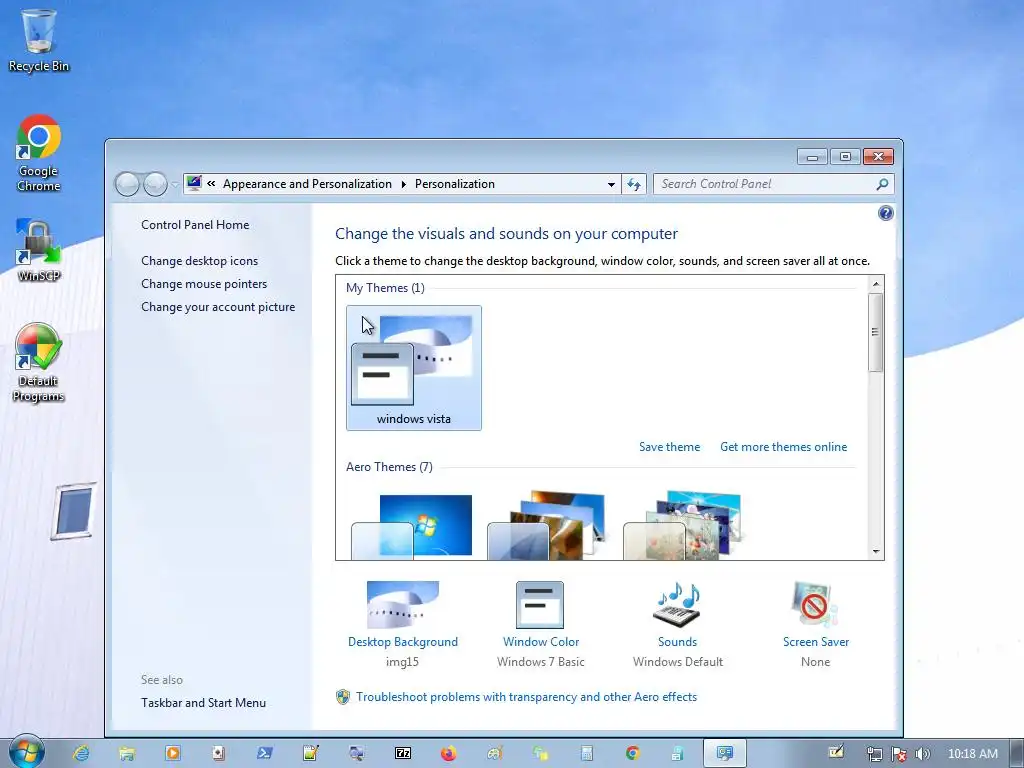Click the Desktop Background icon
This screenshot has width=1024, height=768.
coord(403,604)
